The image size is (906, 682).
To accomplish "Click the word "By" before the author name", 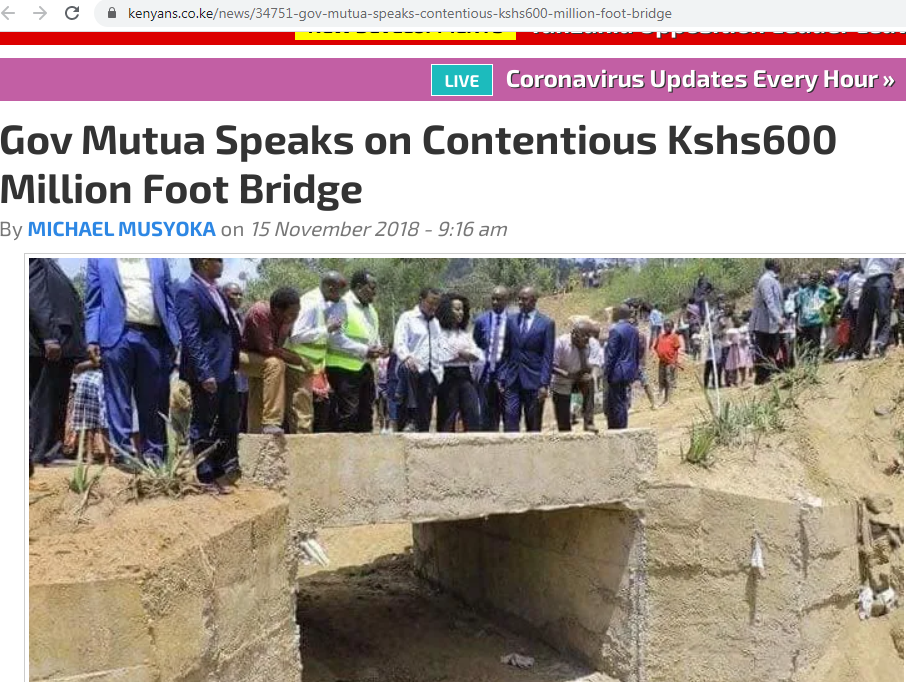I will point(11,230).
